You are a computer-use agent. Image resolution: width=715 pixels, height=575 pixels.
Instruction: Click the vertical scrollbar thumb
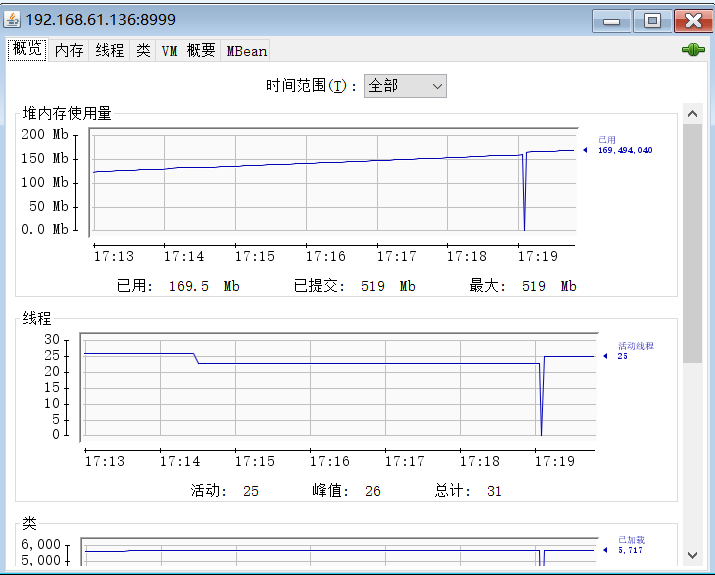point(692,243)
